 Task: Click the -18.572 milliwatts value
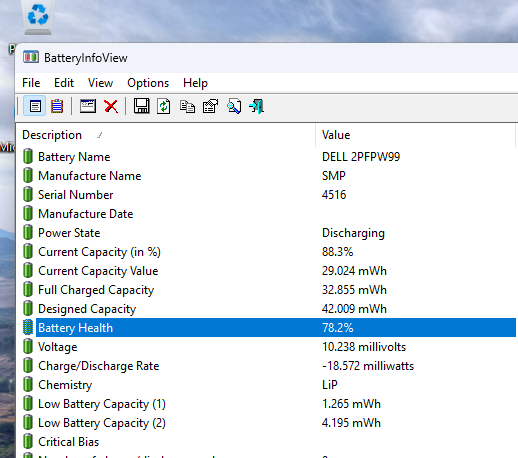pyautogui.click(x=368, y=366)
